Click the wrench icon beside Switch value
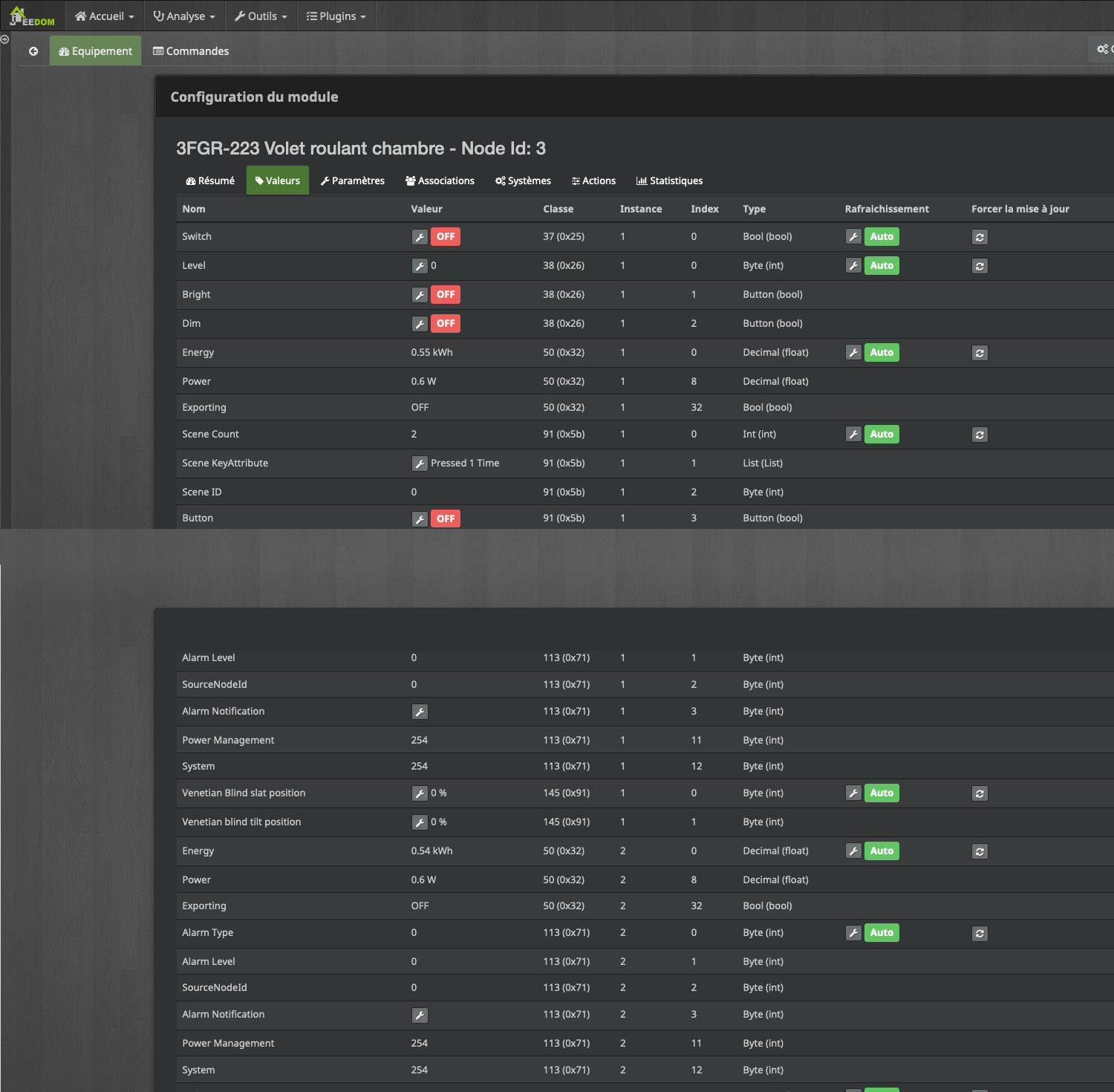1114x1092 pixels. [x=420, y=237]
